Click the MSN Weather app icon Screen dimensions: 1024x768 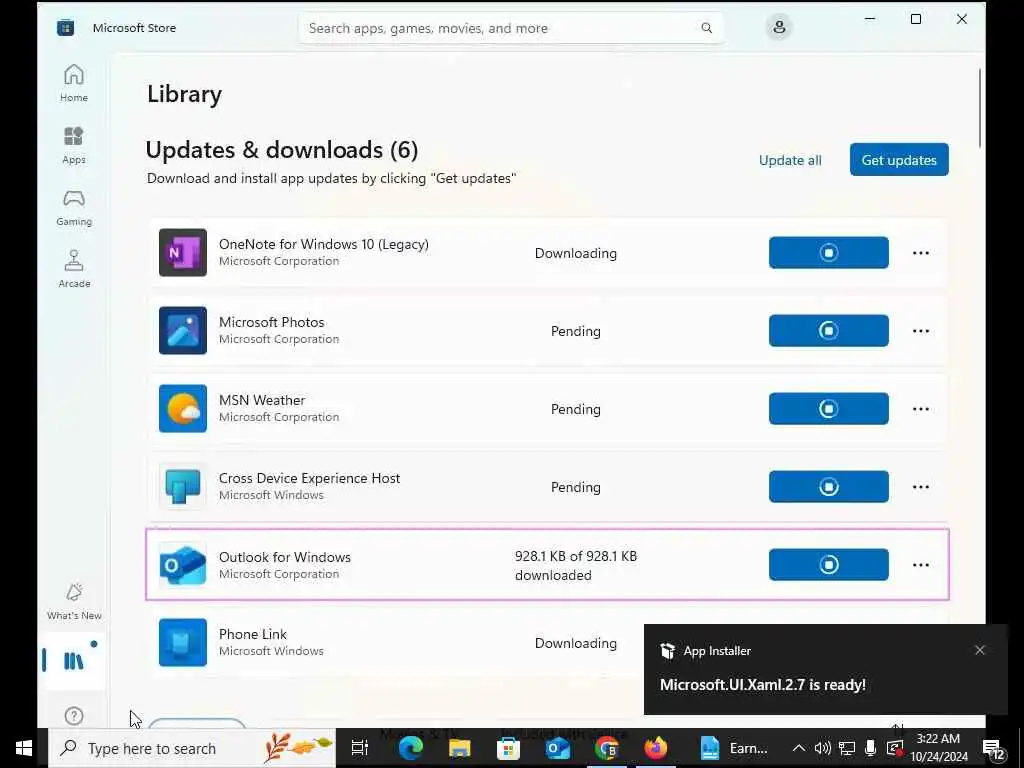(x=183, y=408)
